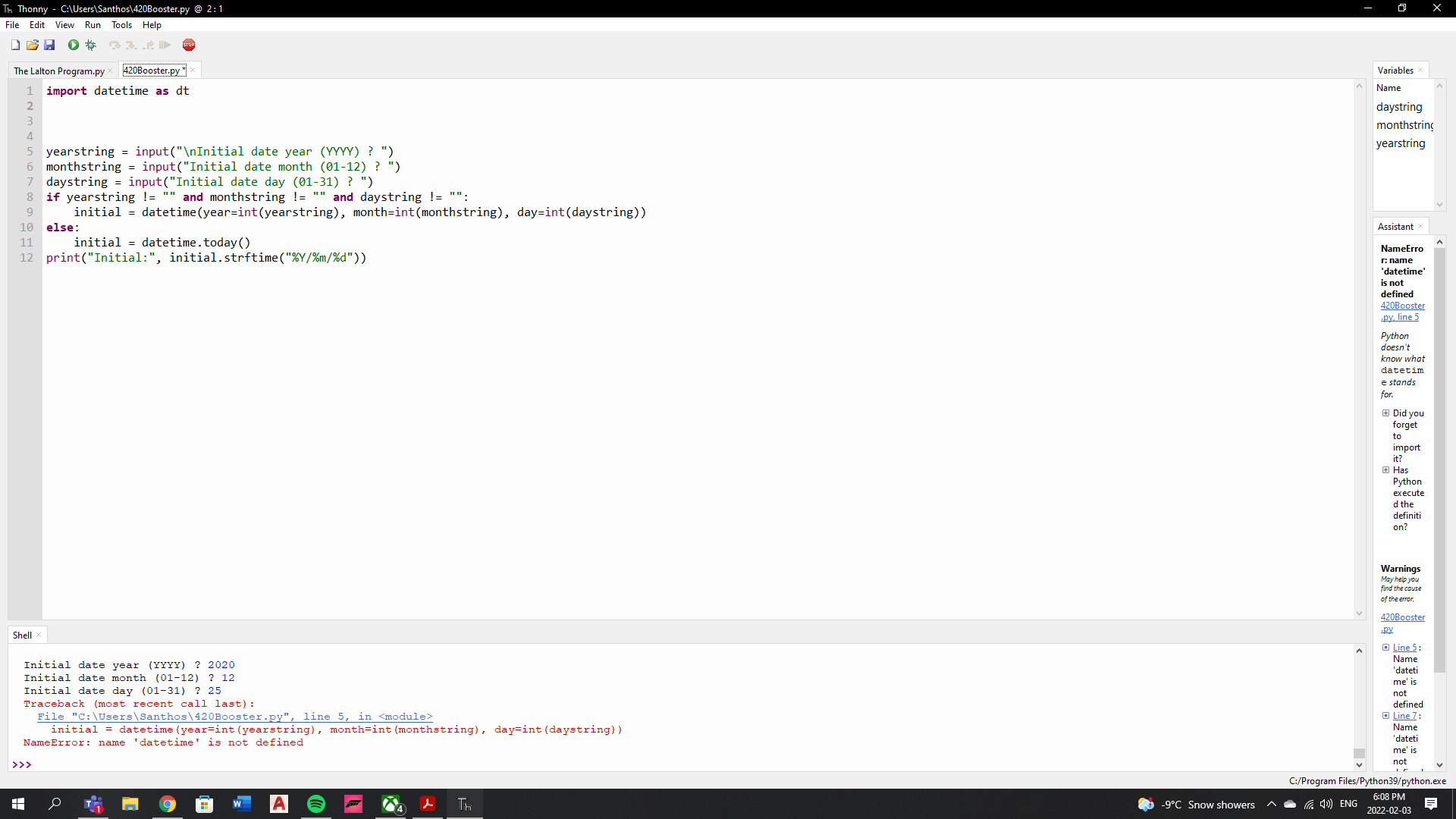Open Spotify from taskbar
Image resolution: width=1456 pixels, height=819 pixels.
click(316, 804)
